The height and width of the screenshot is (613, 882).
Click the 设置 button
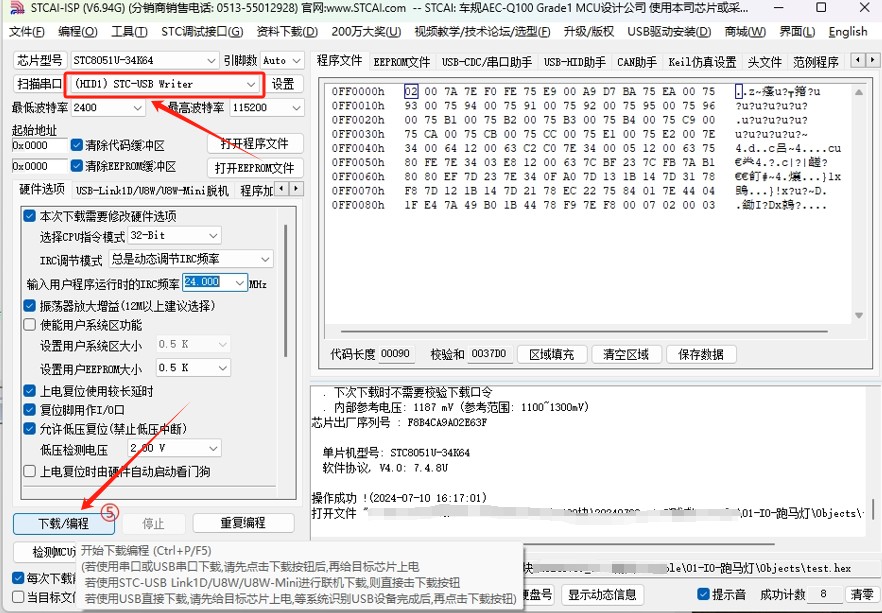[283, 84]
